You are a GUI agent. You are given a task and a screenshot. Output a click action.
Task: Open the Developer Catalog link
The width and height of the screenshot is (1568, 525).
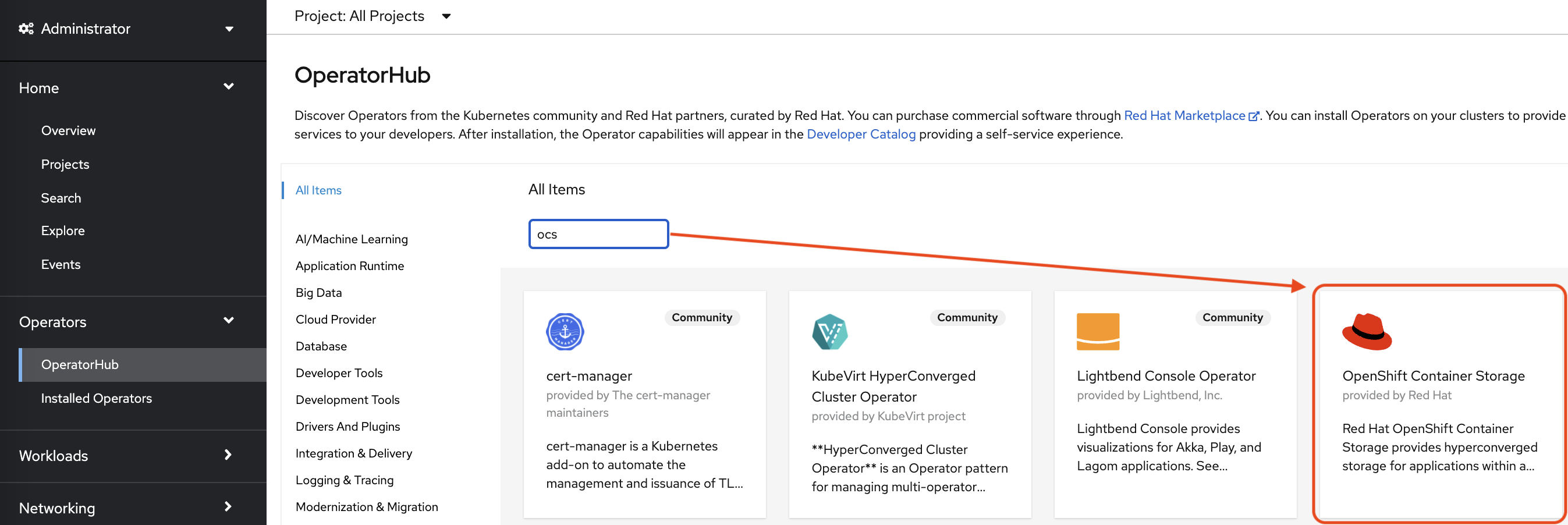coord(861,134)
